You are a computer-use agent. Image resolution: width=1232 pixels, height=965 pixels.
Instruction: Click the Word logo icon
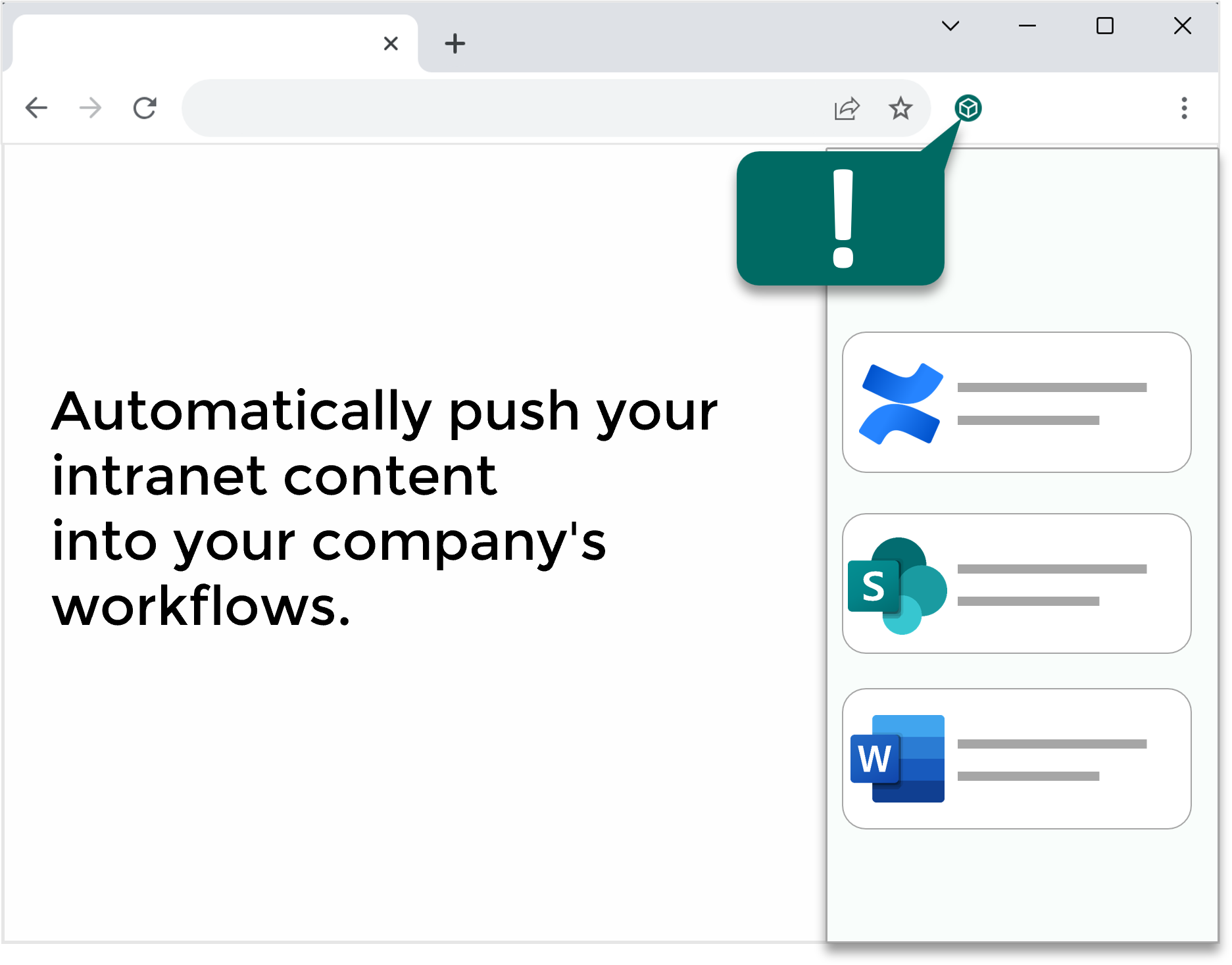click(897, 758)
